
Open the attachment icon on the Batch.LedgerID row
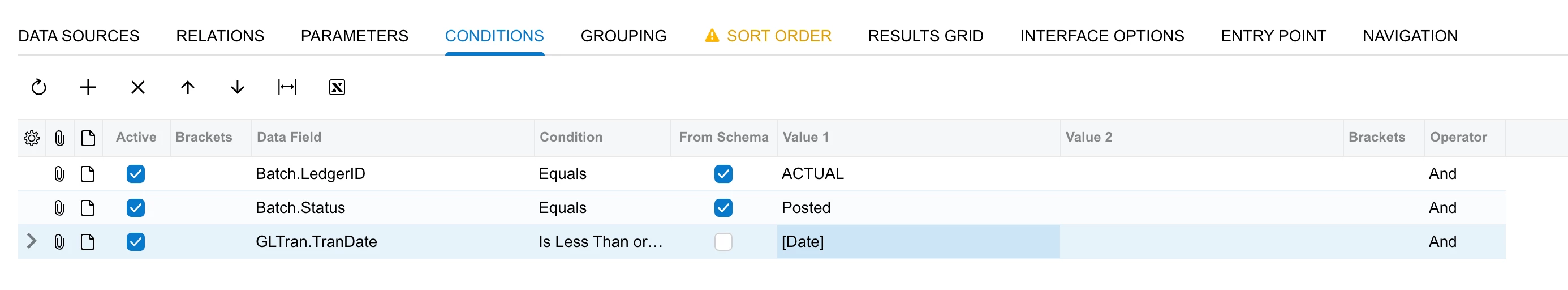tap(59, 174)
